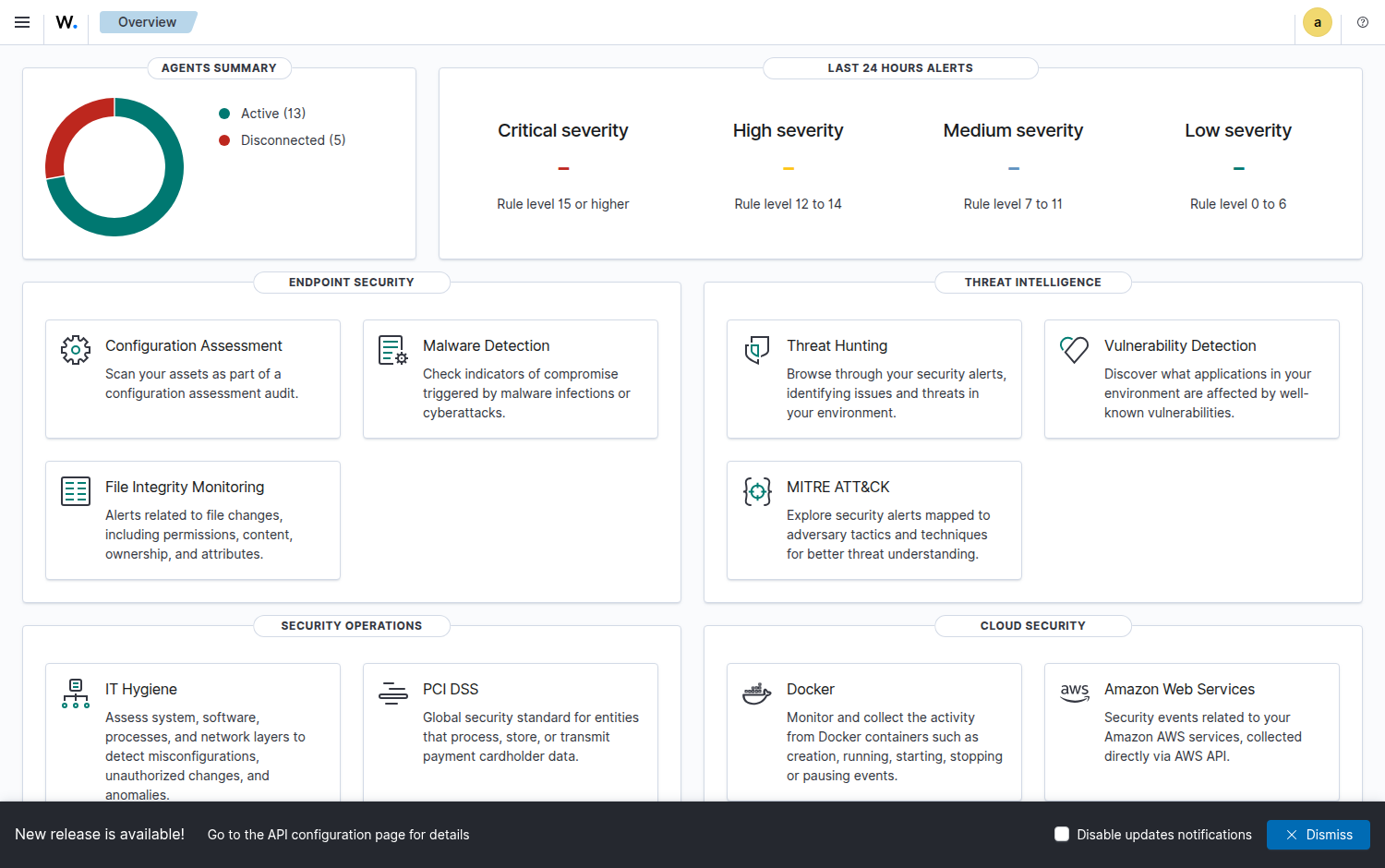The height and width of the screenshot is (868, 1385).
Task: Click the Wazuh logo home icon
Action: [66, 22]
